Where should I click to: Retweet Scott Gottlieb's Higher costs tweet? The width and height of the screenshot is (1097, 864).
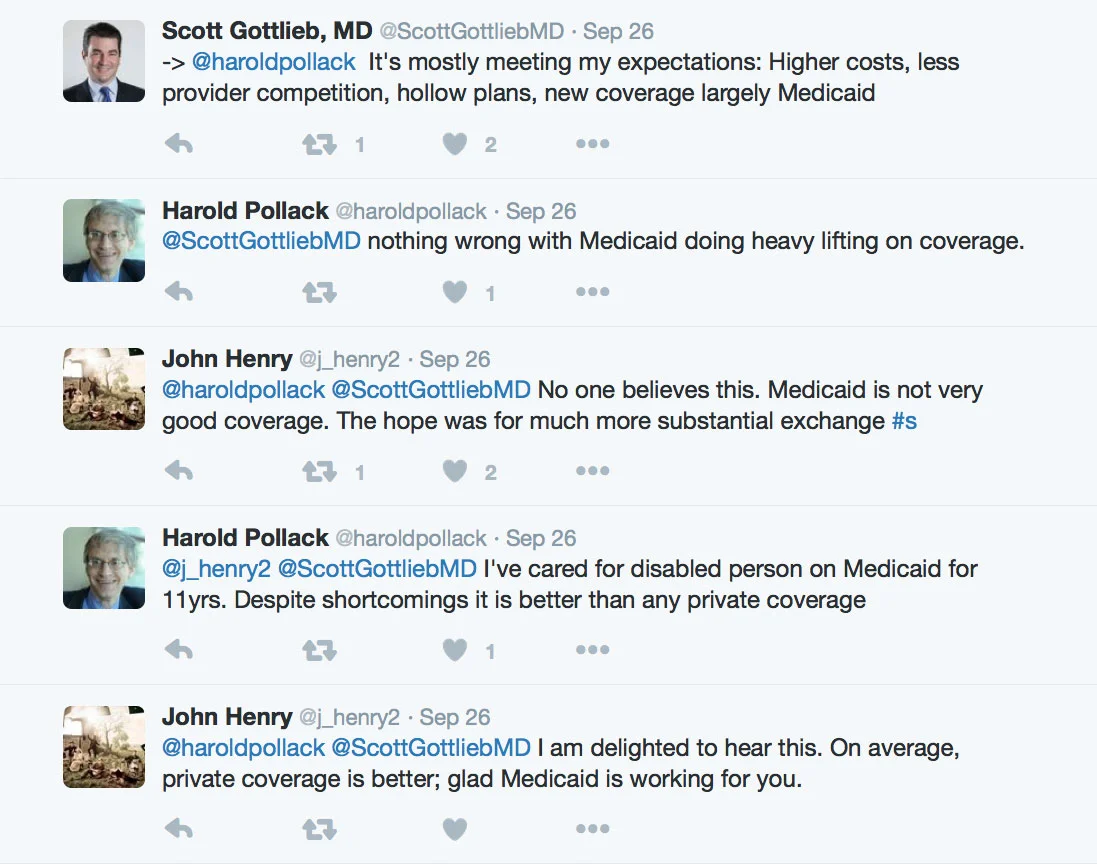coord(319,144)
